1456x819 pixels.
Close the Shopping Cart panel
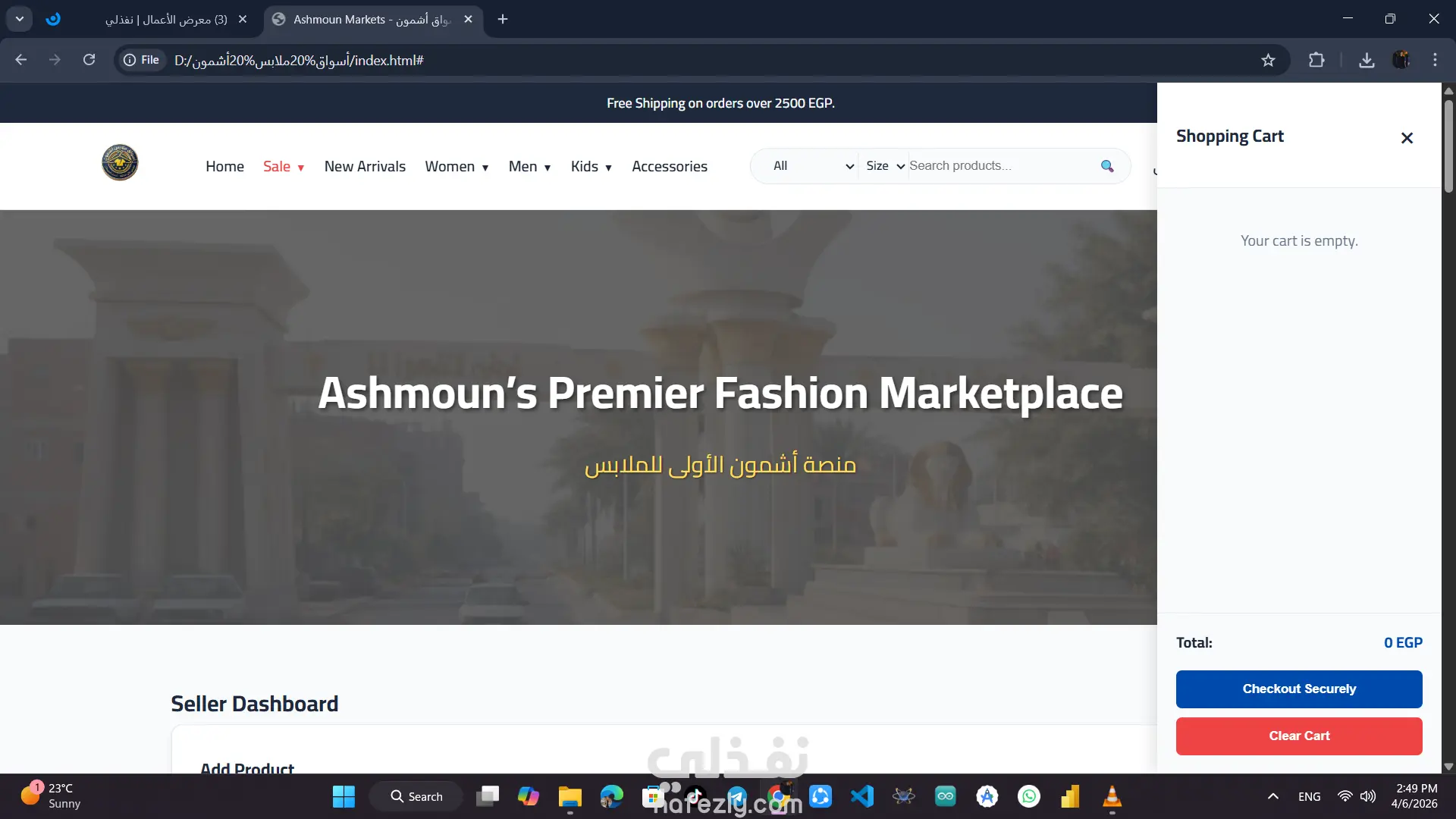pyautogui.click(x=1407, y=138)
